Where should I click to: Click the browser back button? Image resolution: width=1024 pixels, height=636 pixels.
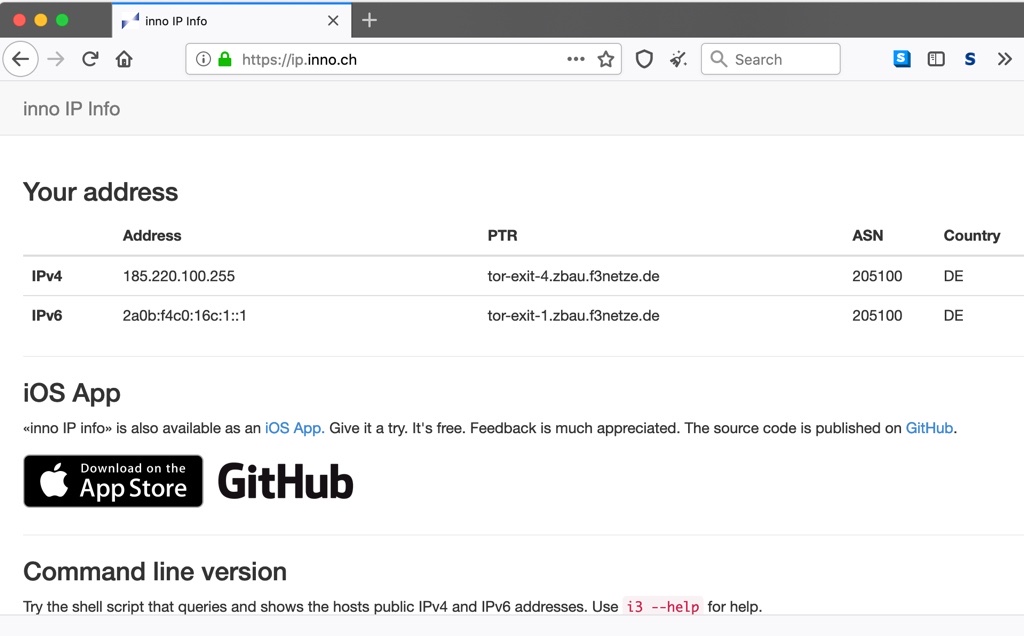point(20,59)
